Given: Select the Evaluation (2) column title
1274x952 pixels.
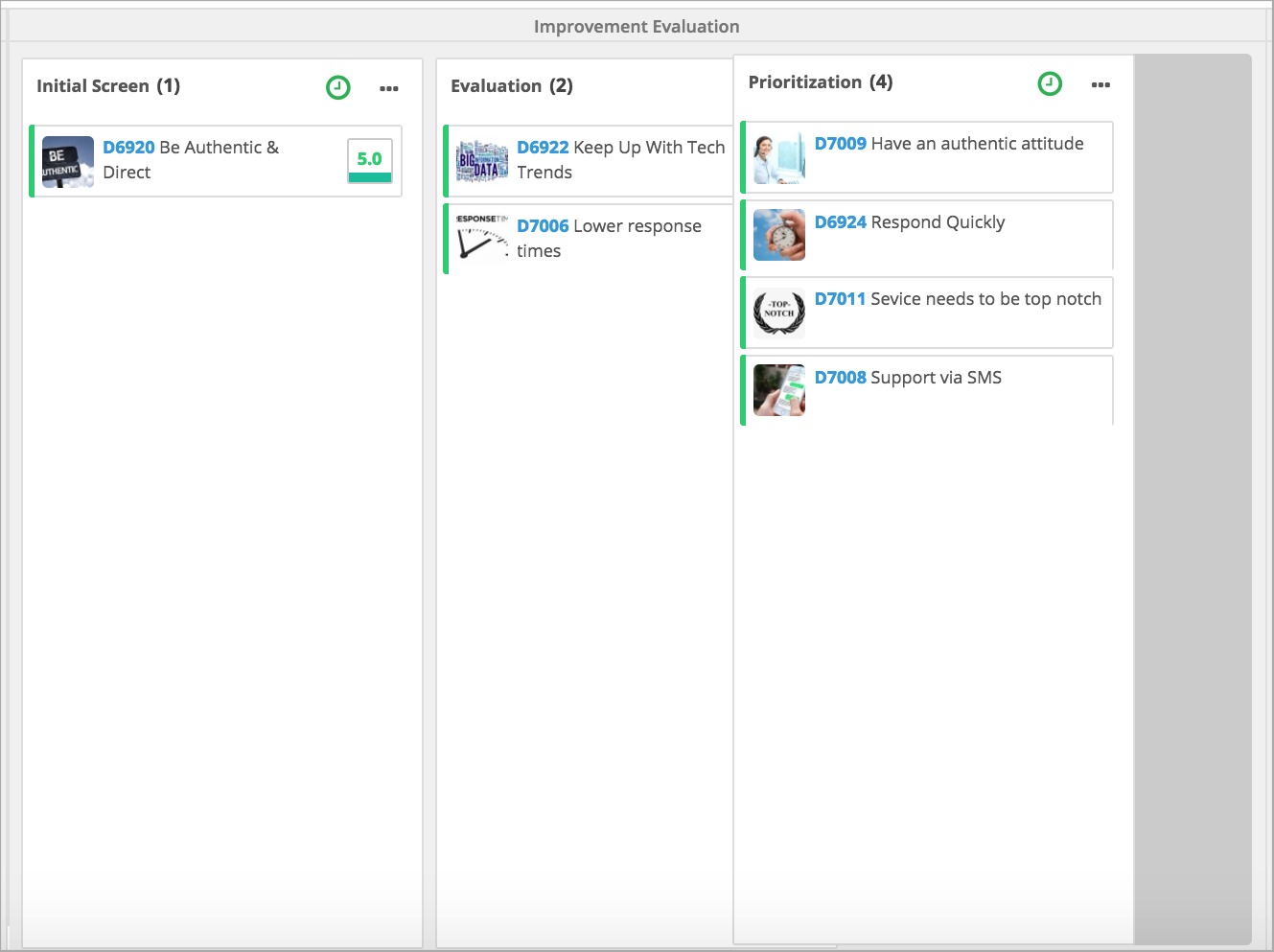Looking at the screenshot, I should tap(512, 86).
